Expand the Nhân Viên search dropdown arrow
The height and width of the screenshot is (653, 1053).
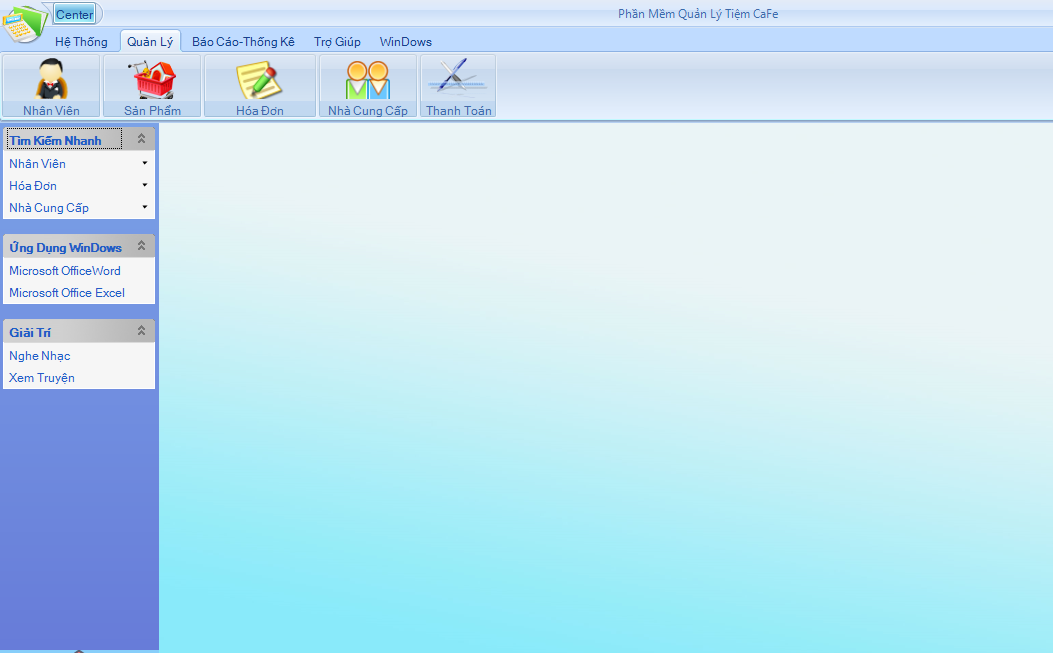[x=144, y=163]
